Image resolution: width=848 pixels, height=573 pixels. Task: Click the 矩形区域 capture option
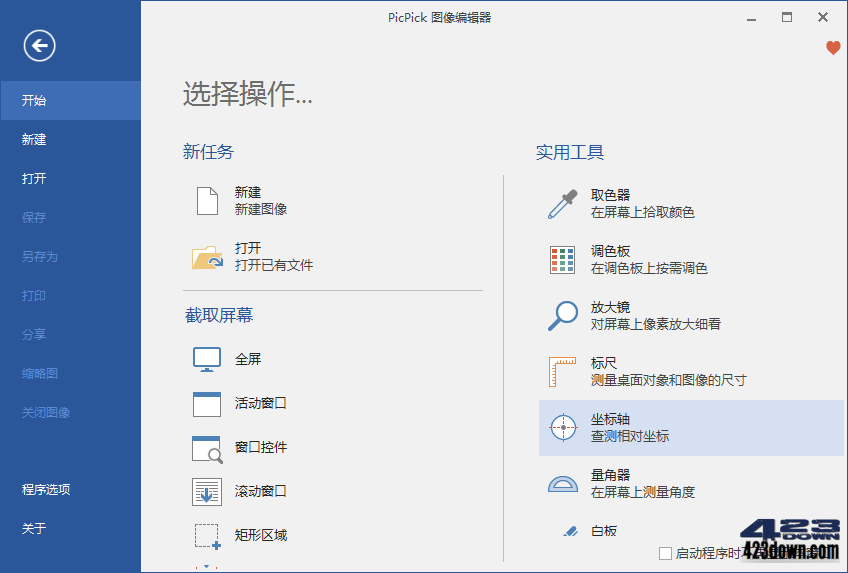click(x=260, y=535)
